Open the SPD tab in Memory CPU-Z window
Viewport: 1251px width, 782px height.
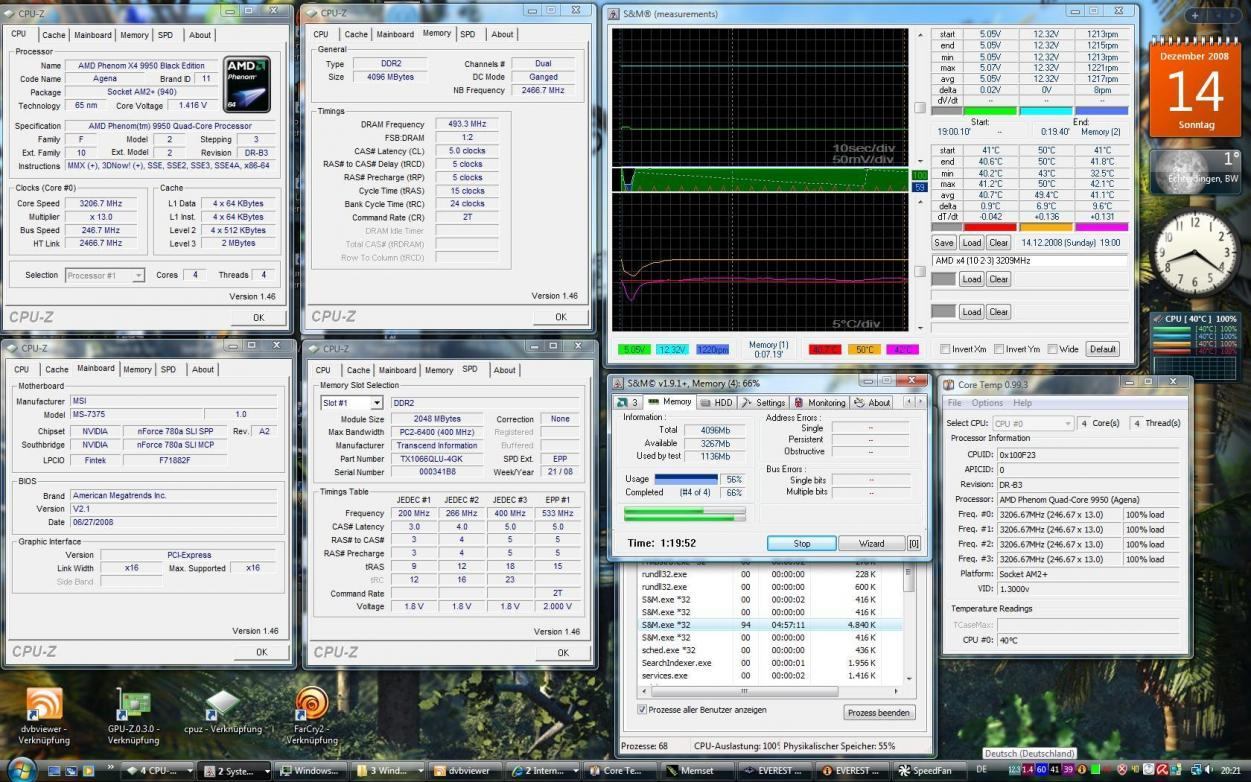(468, 34)
